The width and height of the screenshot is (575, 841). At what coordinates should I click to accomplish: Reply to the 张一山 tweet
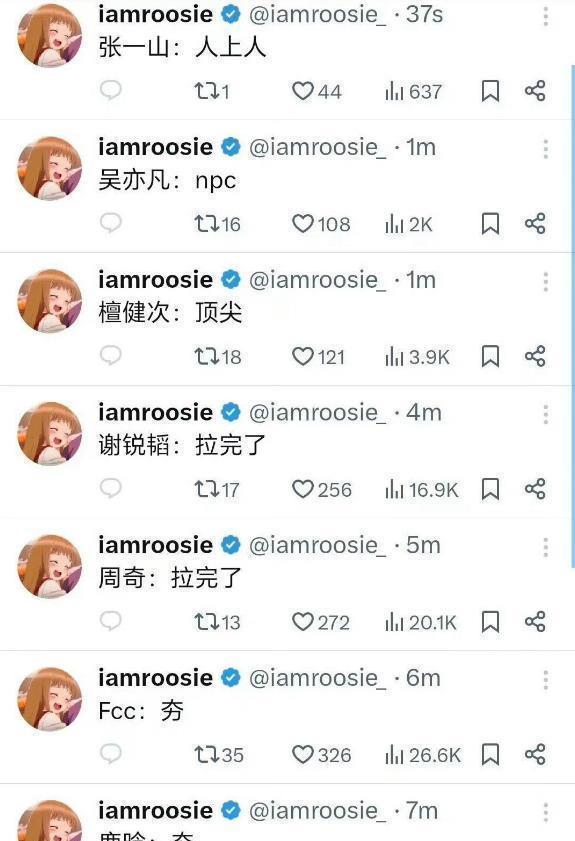coord(111,90)
